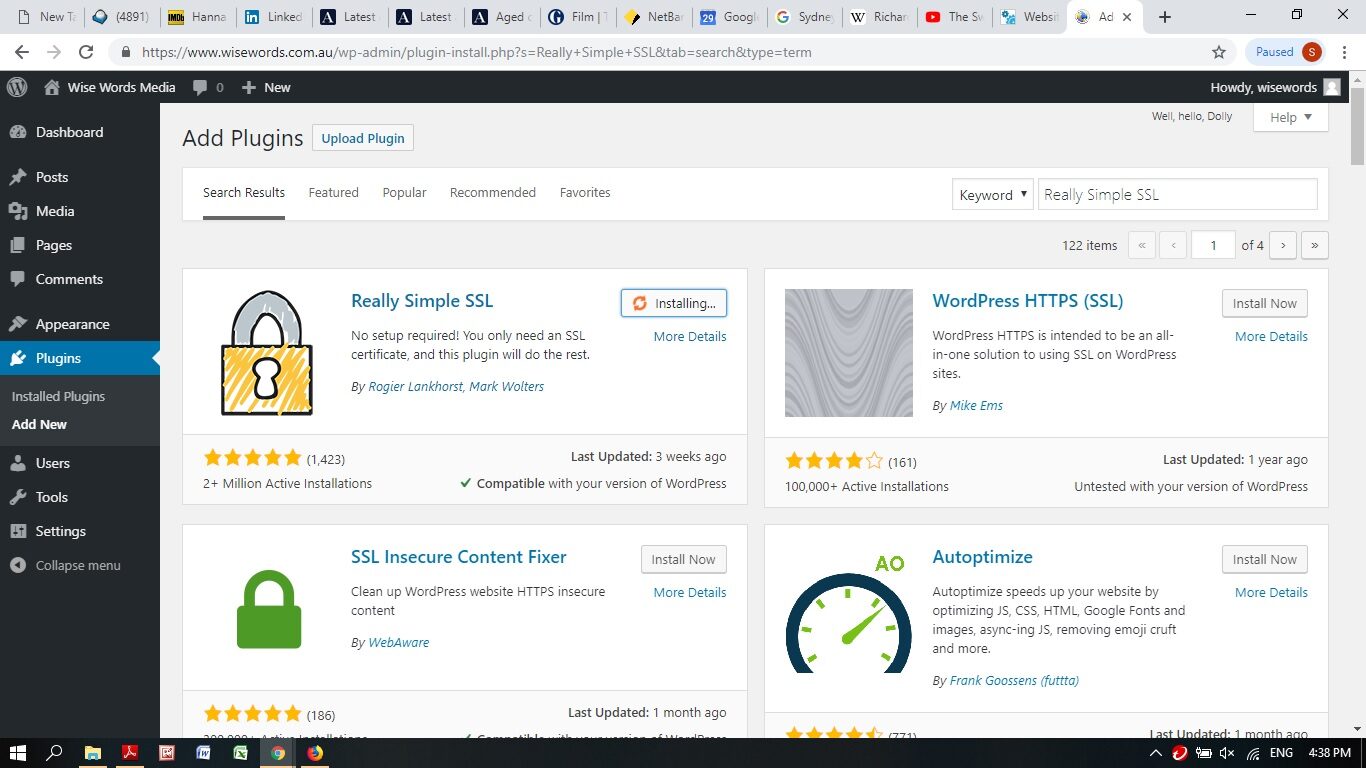
Task: Open the Appearance menu
Action: [72, 324]
